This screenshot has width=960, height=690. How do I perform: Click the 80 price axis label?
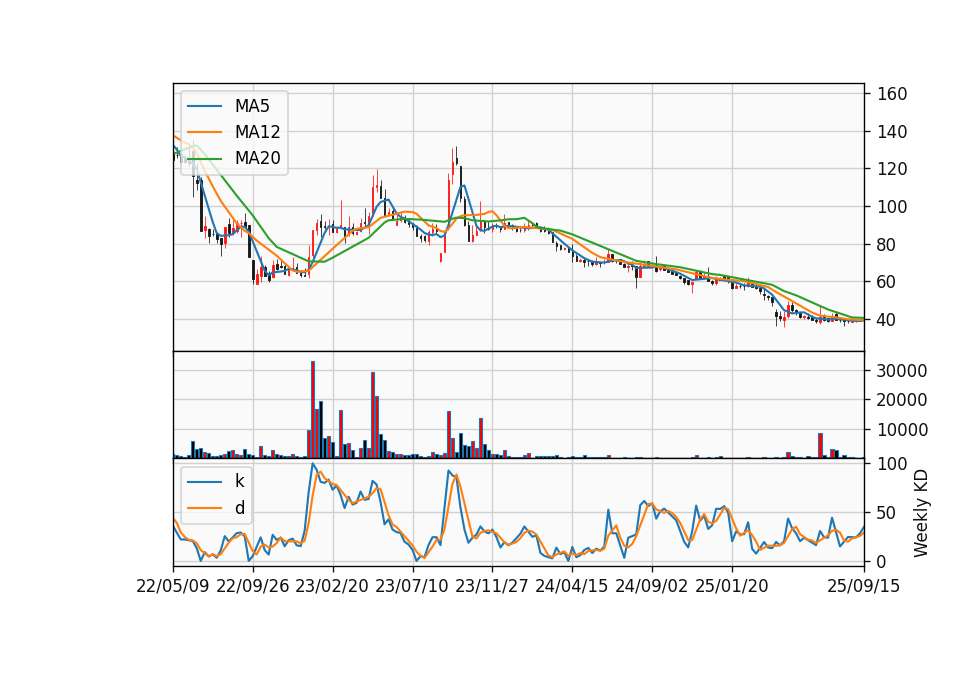887,245
